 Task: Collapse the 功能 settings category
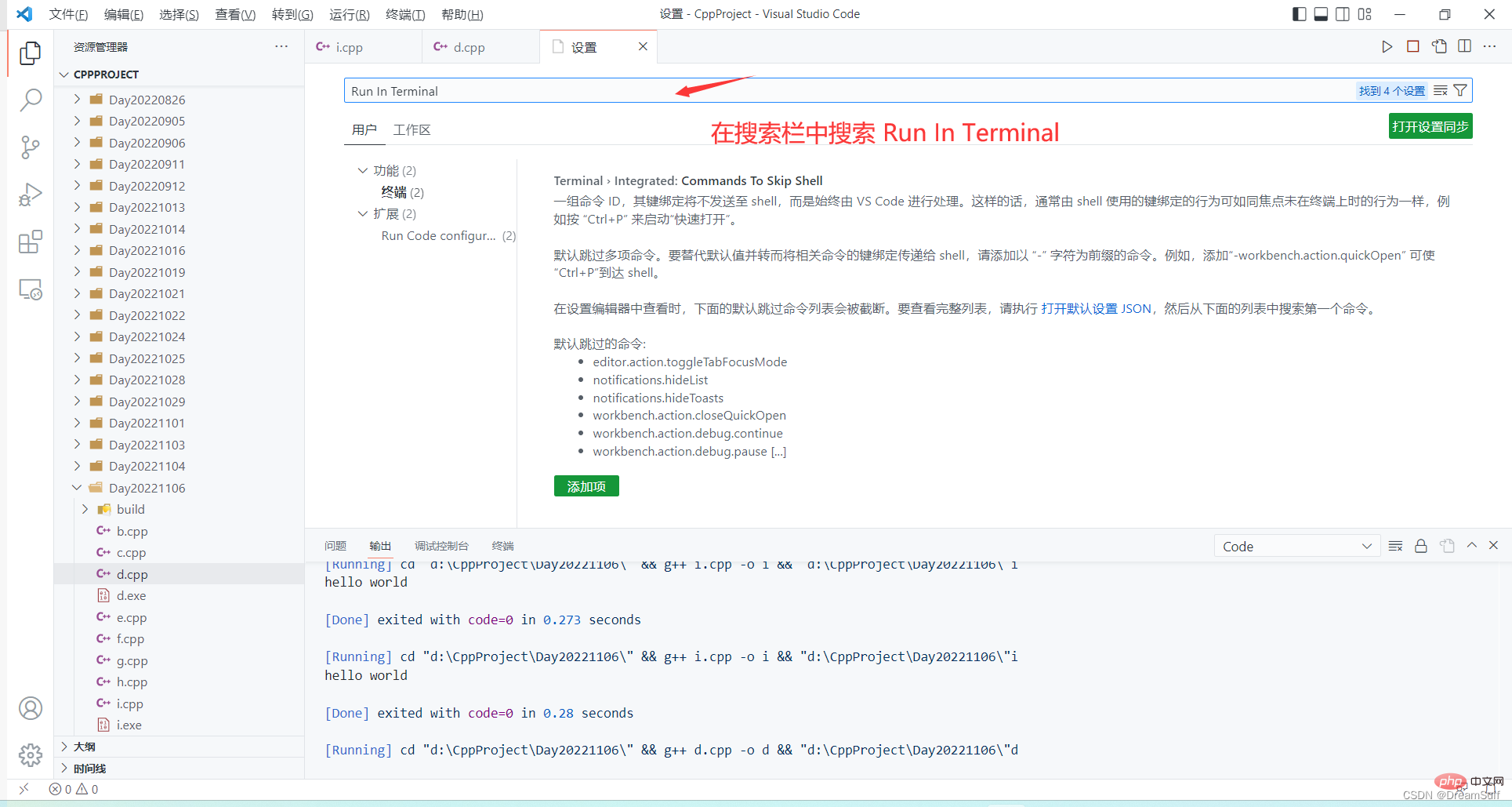pyautogui.click(x=363, y=171)
